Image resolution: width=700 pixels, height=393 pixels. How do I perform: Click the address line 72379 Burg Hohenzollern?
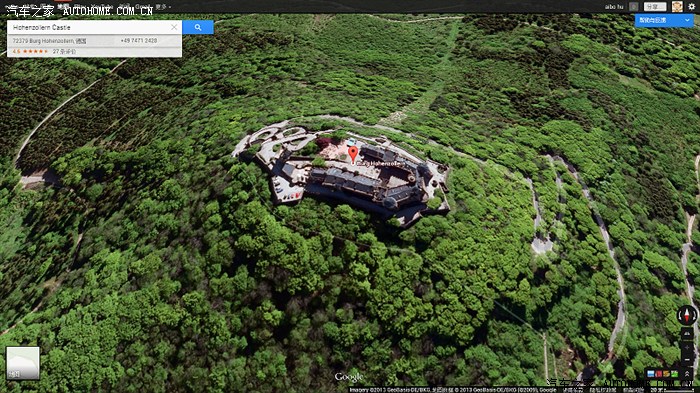(49, 41)
